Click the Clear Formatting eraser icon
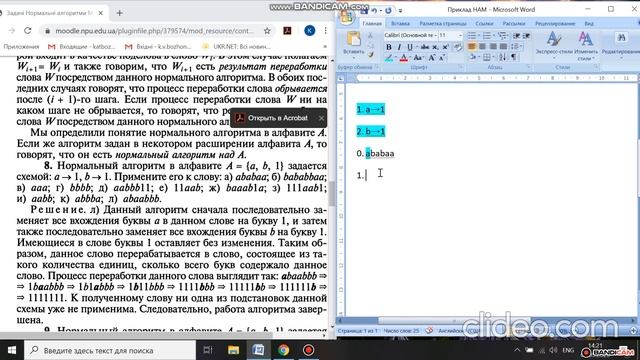 click(458, 47)
